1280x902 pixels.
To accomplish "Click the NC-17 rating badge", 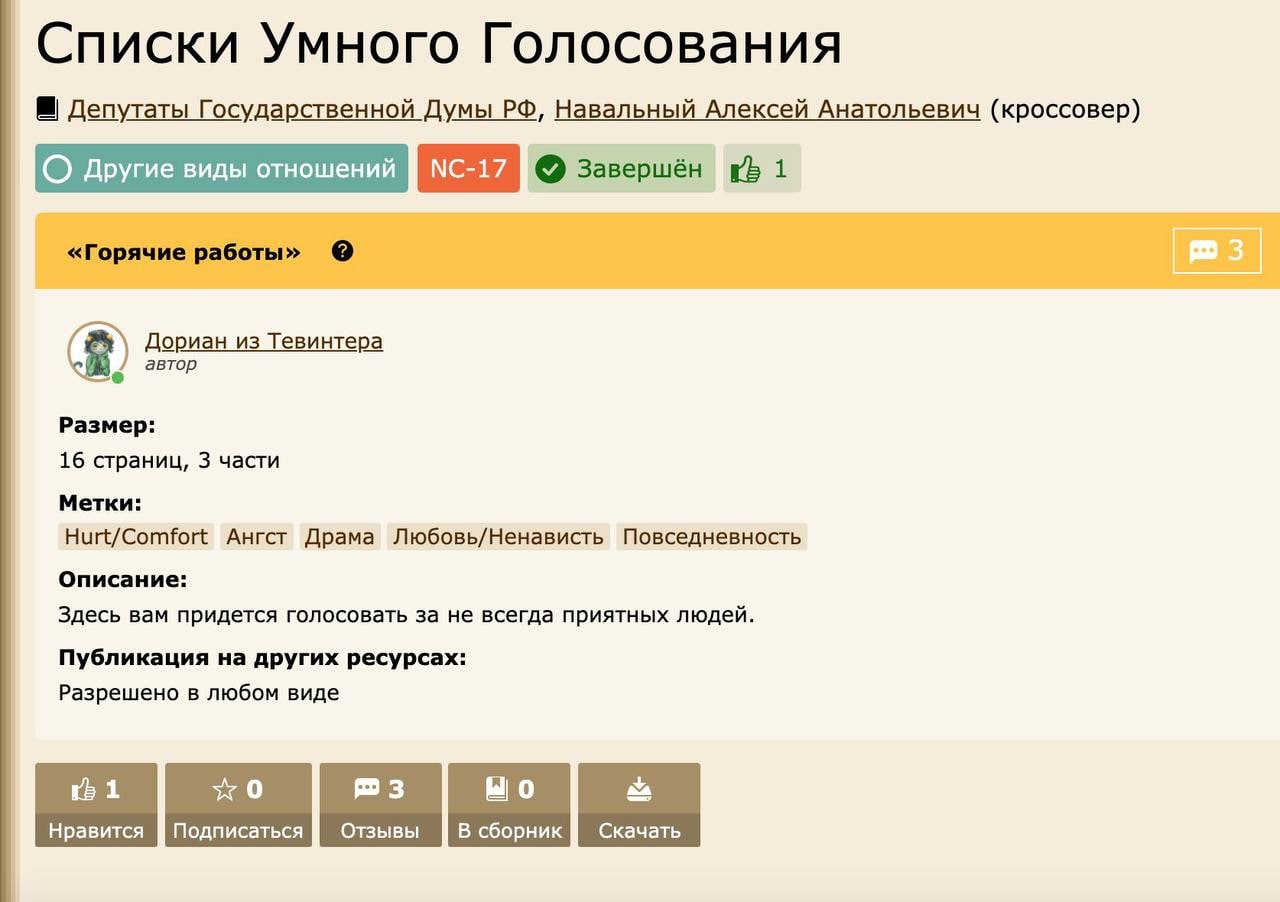I will (469, 168).
